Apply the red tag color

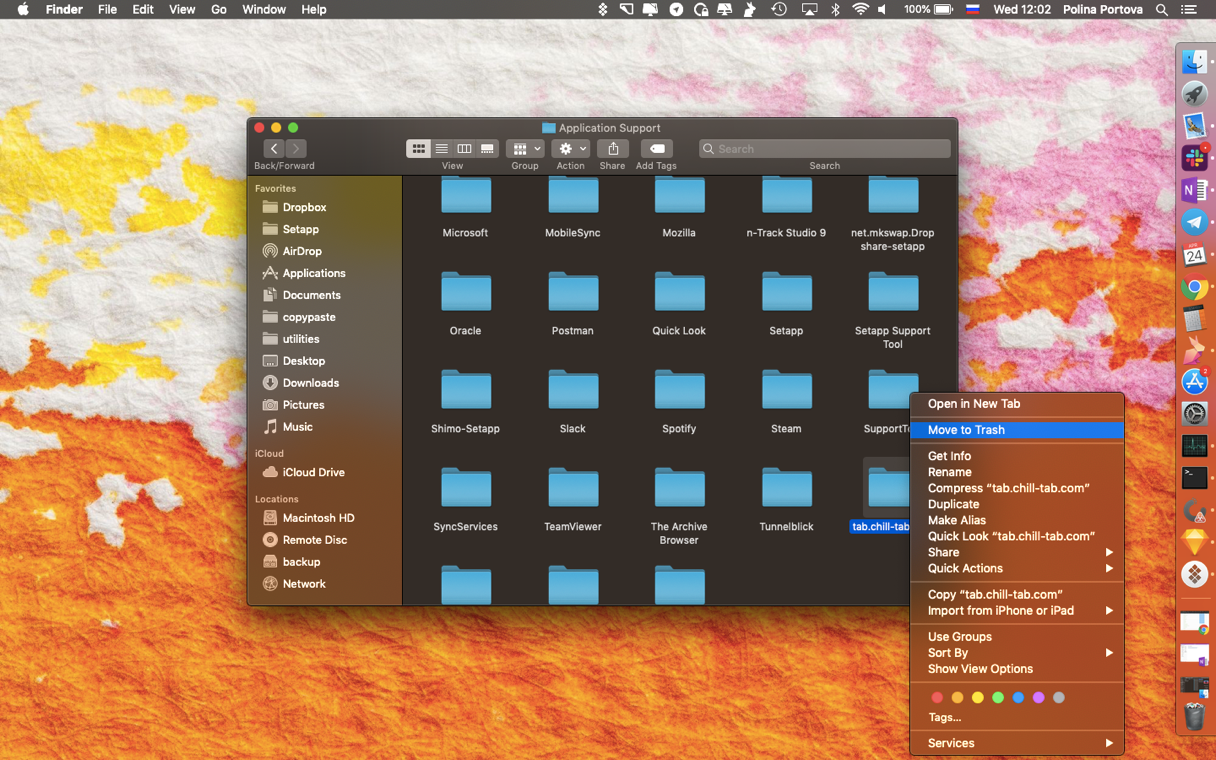tap(937, 698)
